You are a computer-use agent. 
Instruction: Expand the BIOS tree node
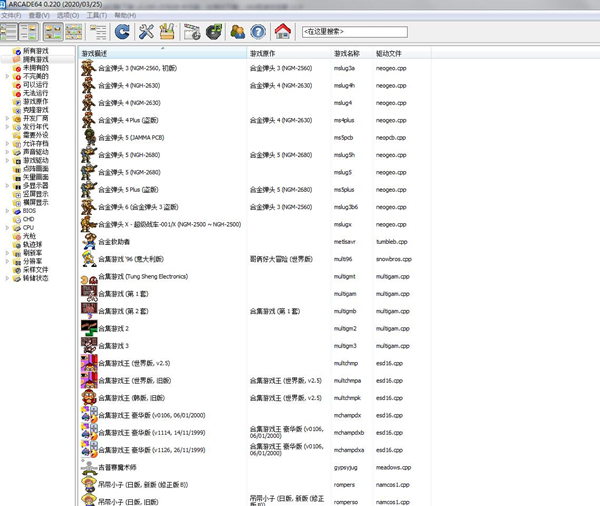point(8,210)
